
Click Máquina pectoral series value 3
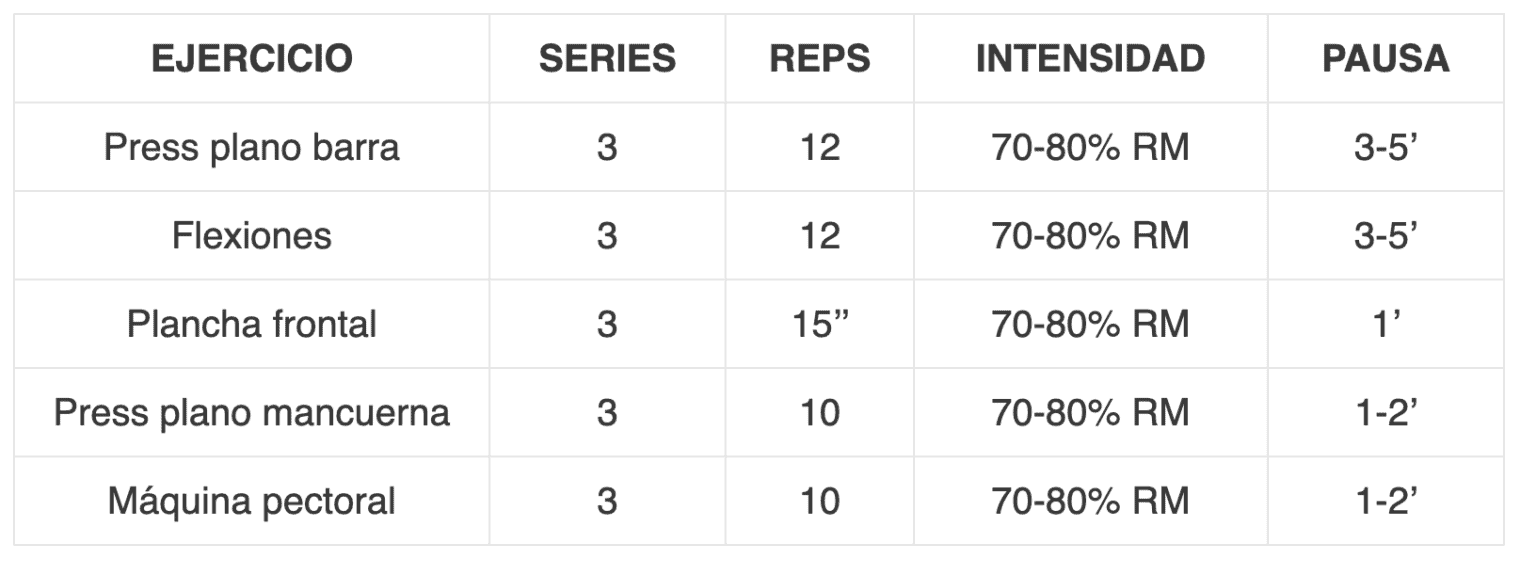click(607, 500)
